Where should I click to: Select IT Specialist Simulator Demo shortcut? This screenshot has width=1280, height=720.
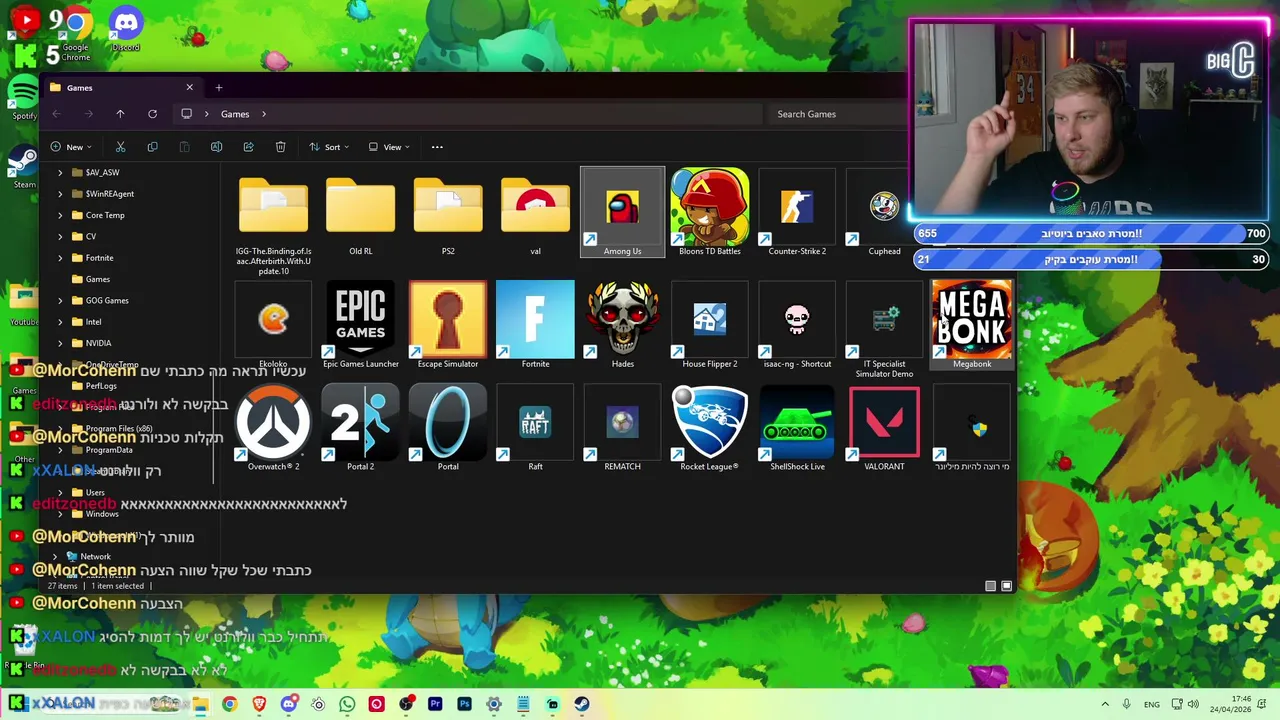point(884,330)
